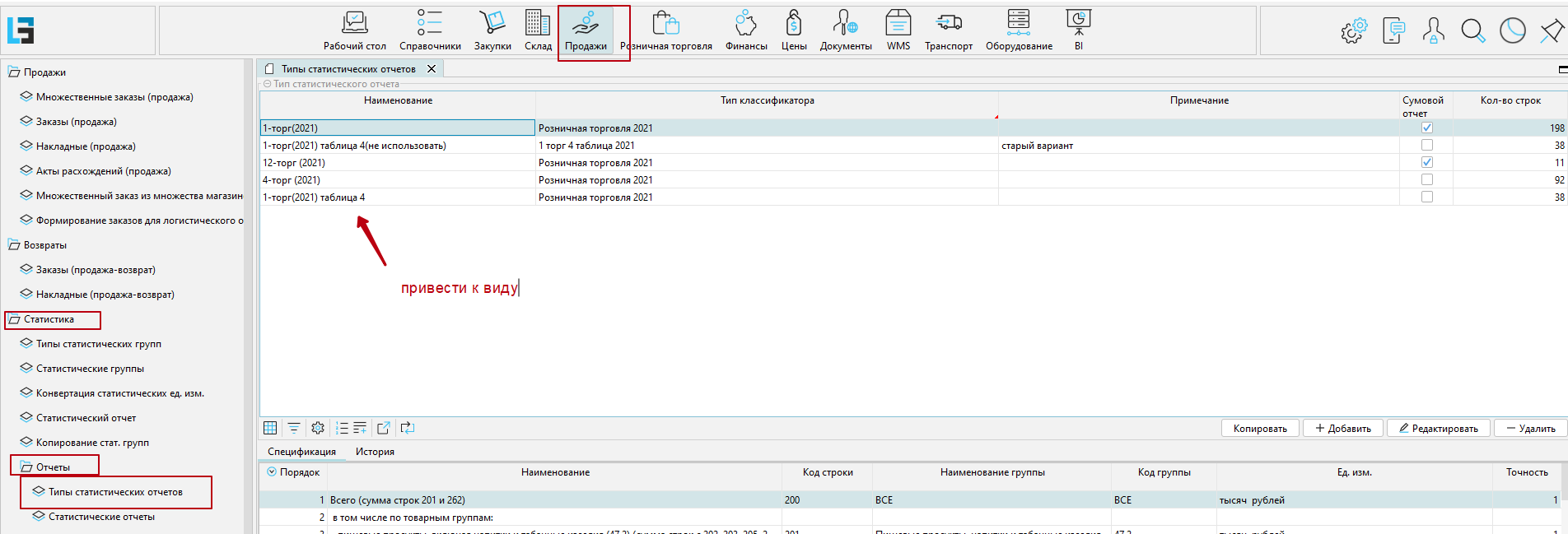Viewport: 1568px width, 534px height.
Task: Click the filter icon in grid toolbar
Action: click(x=293, y=428)
